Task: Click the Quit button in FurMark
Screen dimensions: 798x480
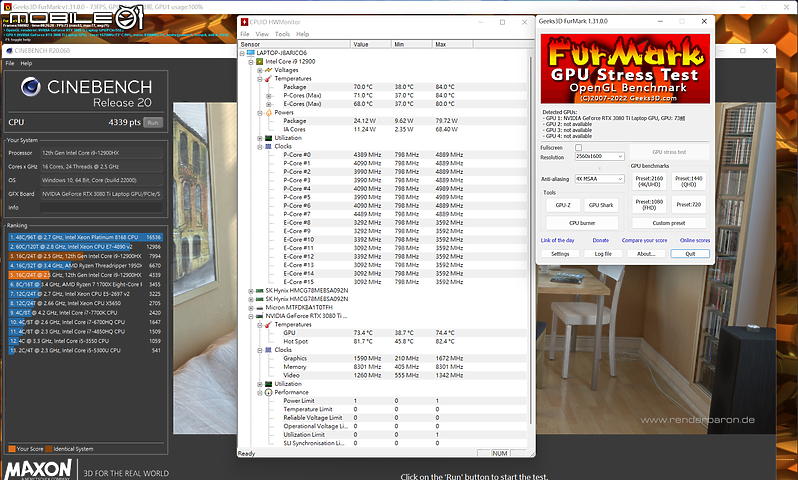Action: pyautogui.click(x=690, y=253)
